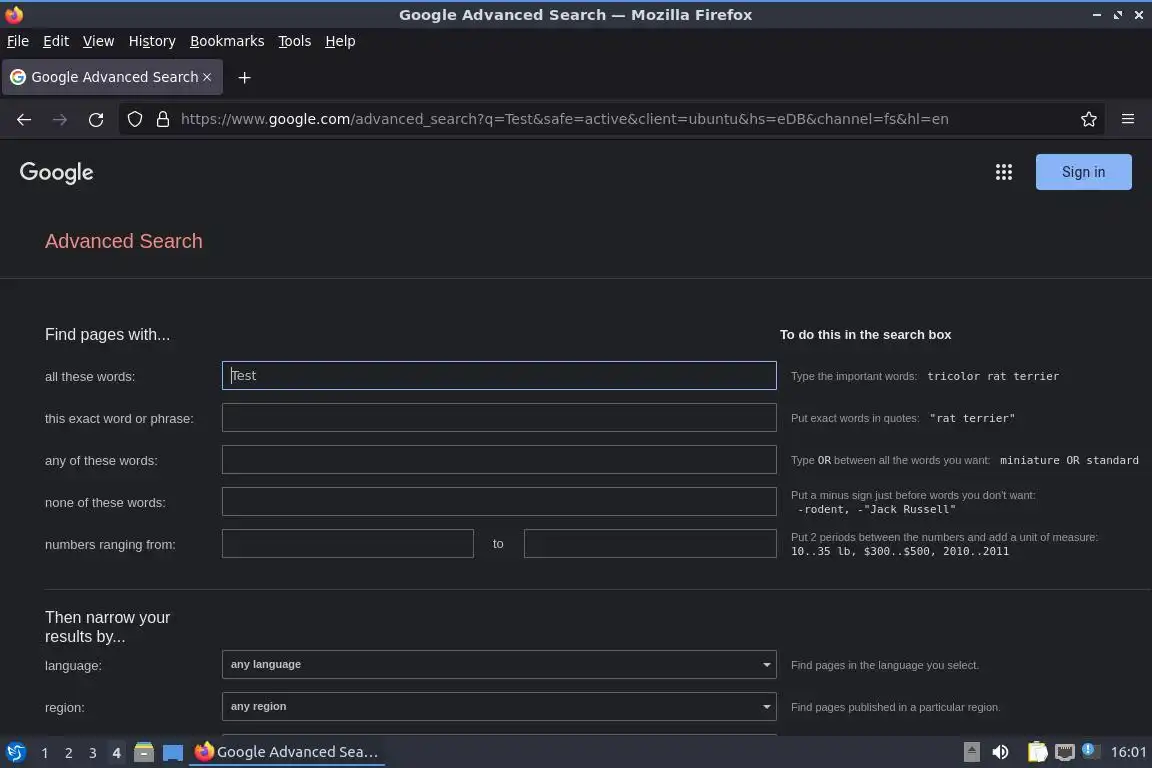1152x768 pixels.
Task: Click the 'any of these words' field
Action: 499,459
